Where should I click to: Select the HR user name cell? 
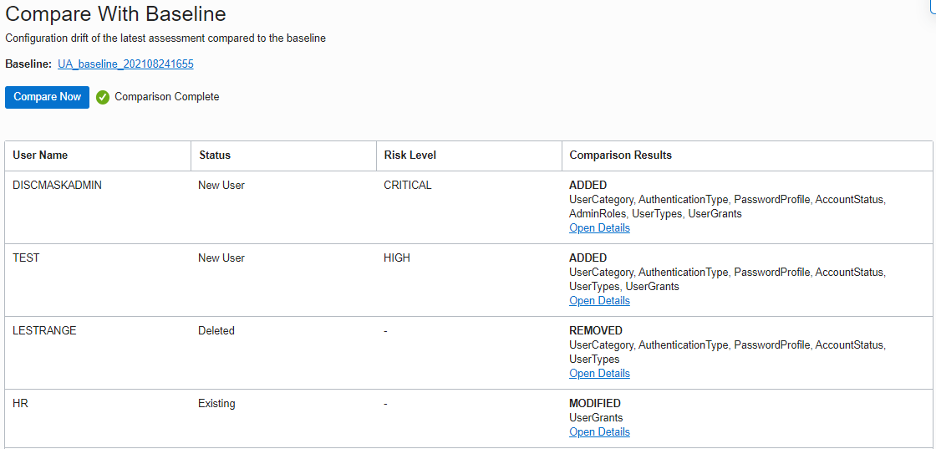coord(20,404)
